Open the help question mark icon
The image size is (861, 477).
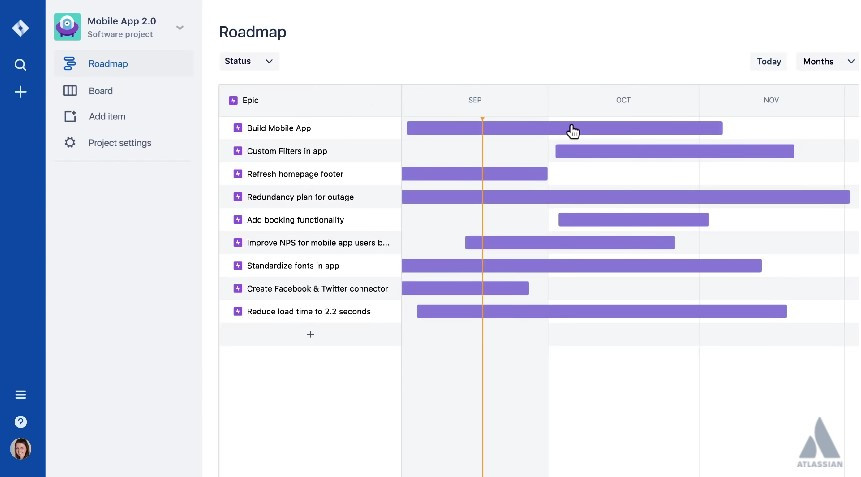20,422
